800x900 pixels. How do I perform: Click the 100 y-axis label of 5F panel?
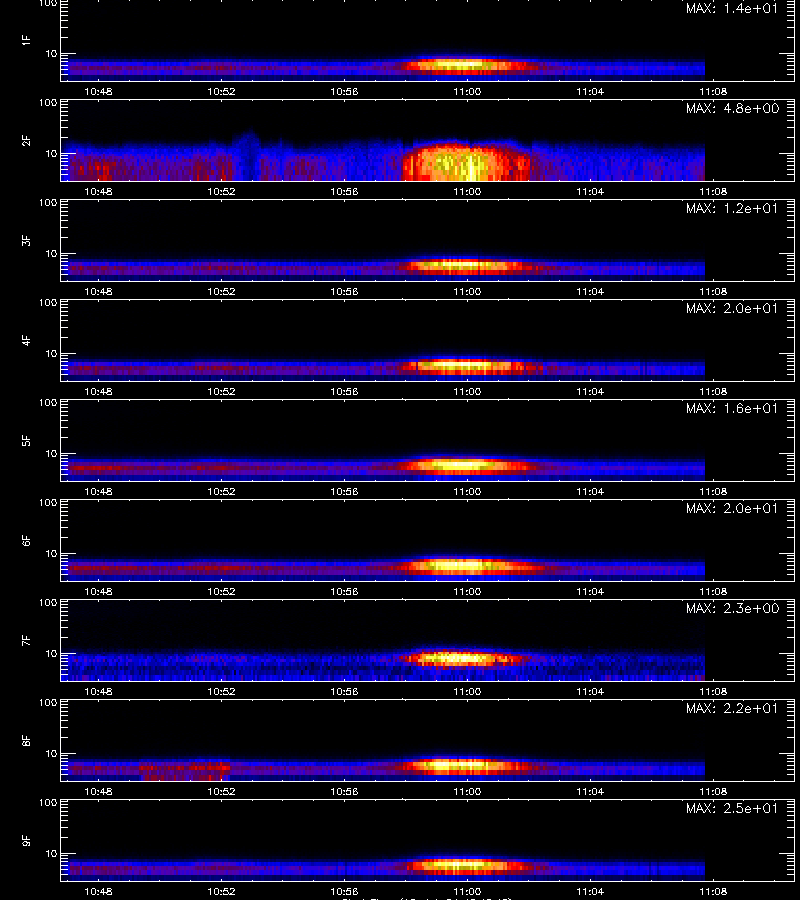(x=48, y=403)
